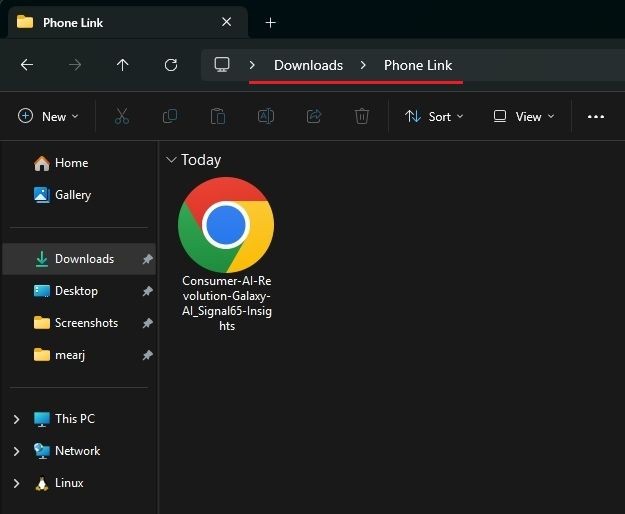Click chevron between Downloads and Phone Link
The height and width of the screenshot is (514, 625).
[363, 65]
